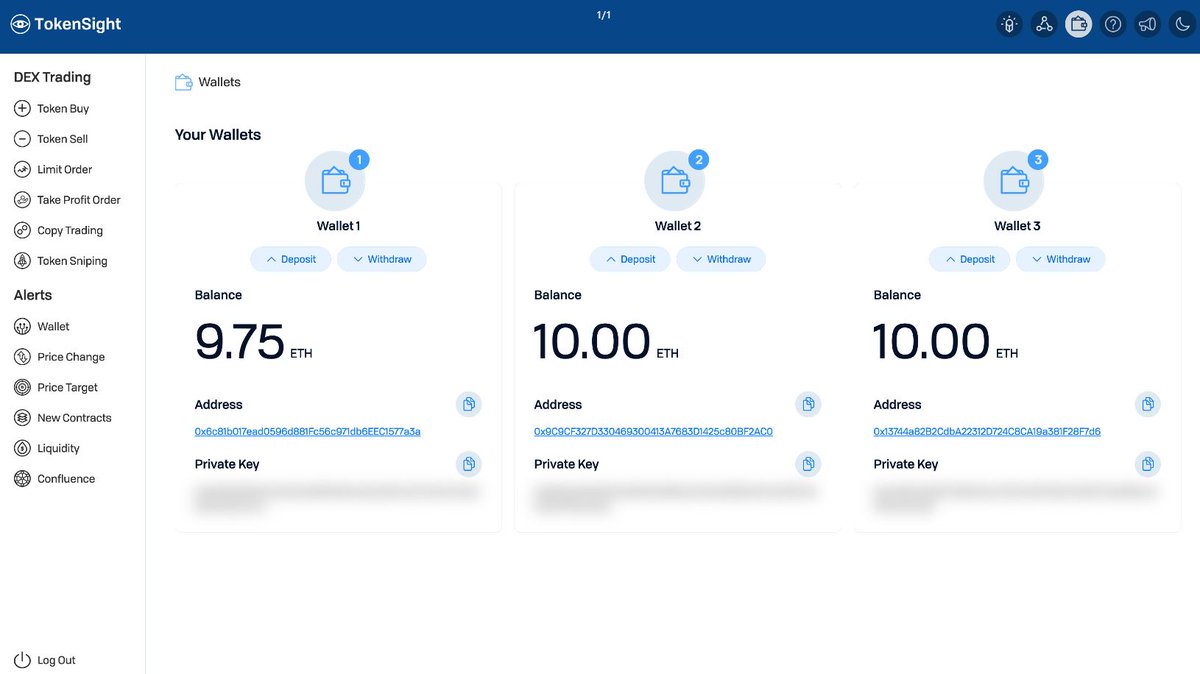This screenshot has width=1200, height=674.
Task: Click blurred private key of Wallet 3
Action: pyautogui.click(x=1015, y=497)
